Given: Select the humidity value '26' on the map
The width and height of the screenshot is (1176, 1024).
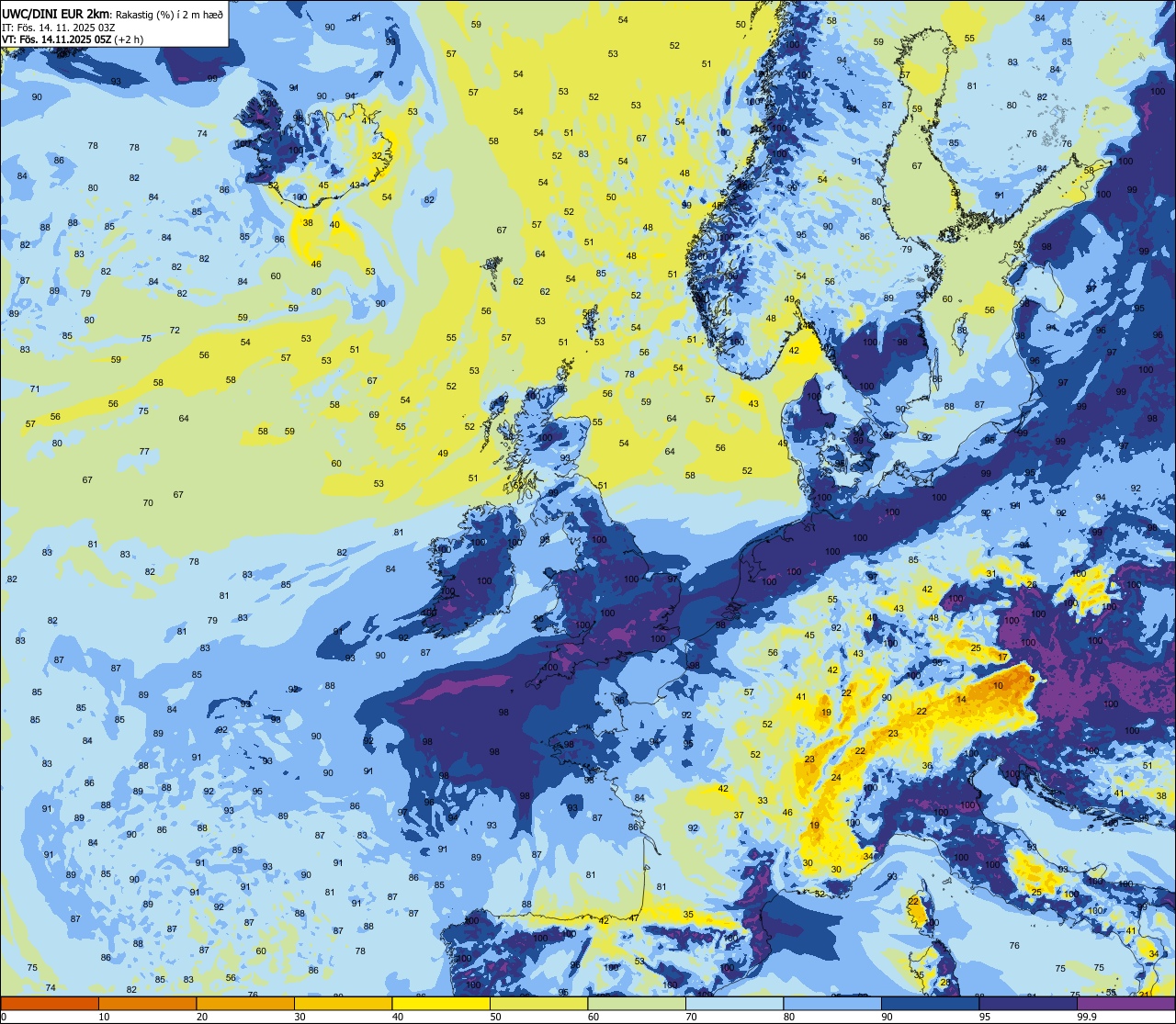Looking at the screenshot, I should click(1032, 585).
